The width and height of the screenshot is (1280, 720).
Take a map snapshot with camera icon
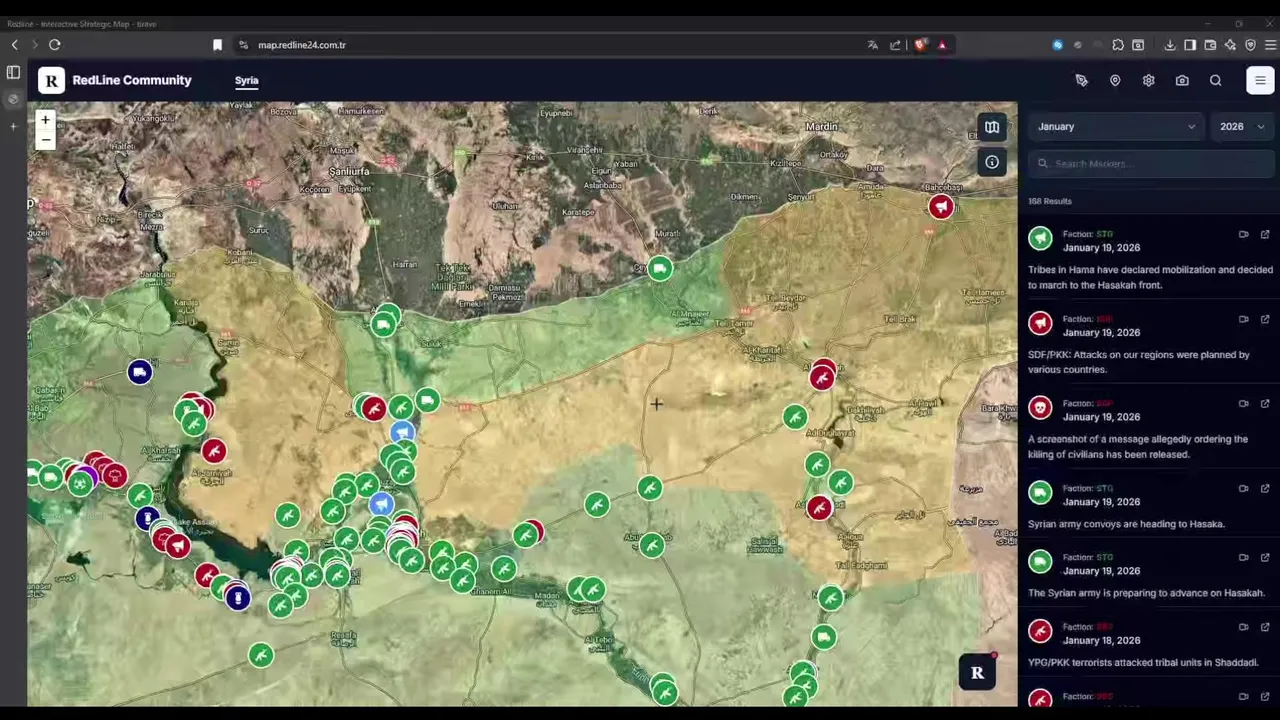[x=1182, y=81]
